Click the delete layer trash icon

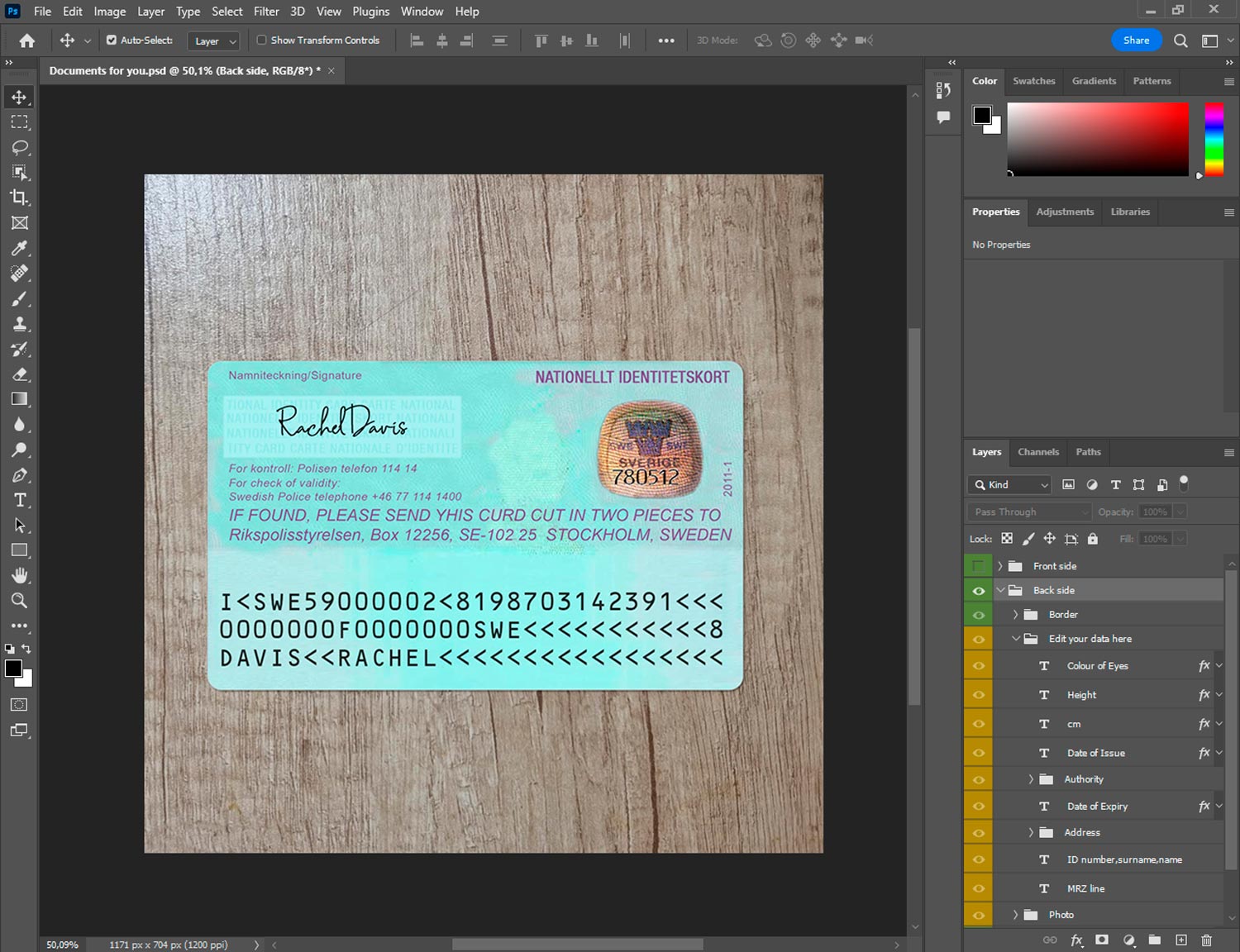tap(1206, 940)
